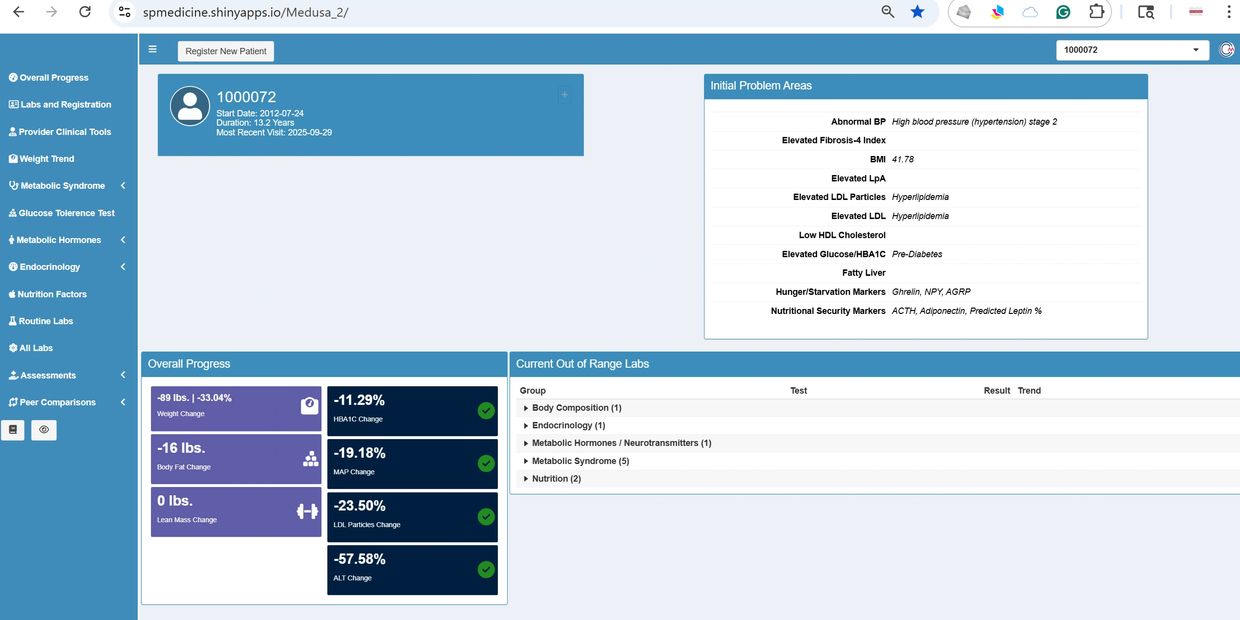Expand the Metabolic Syndrome (5) lab group

(x=580, y=461)
